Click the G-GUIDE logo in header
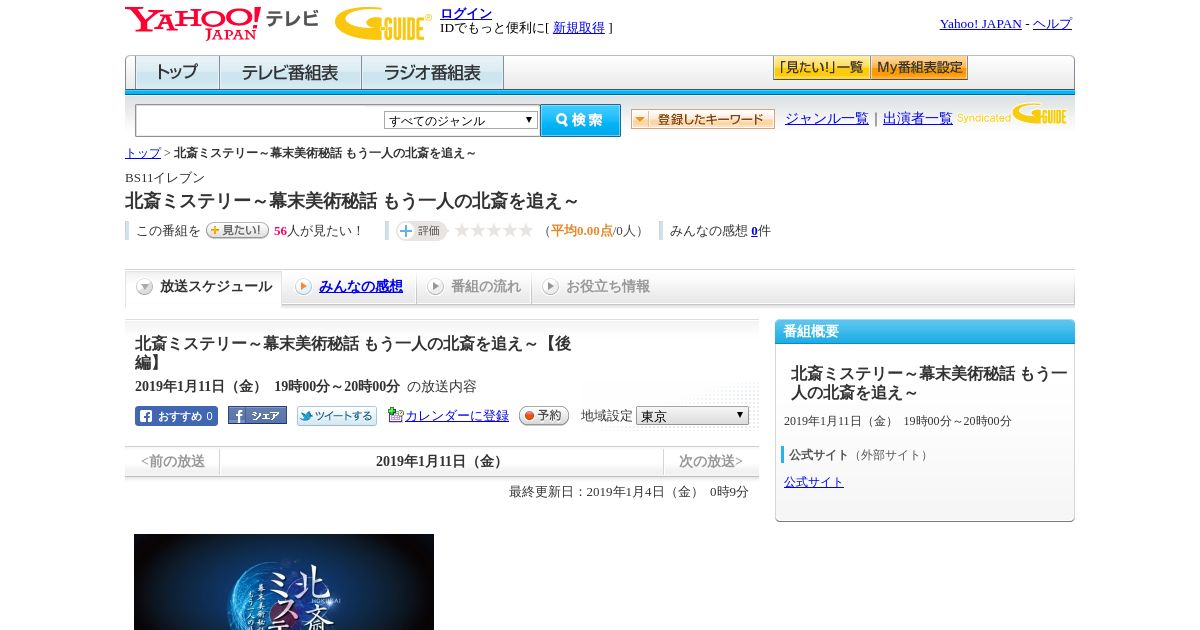This screenshot has height=630, width=1200. [x=383, y=23]
